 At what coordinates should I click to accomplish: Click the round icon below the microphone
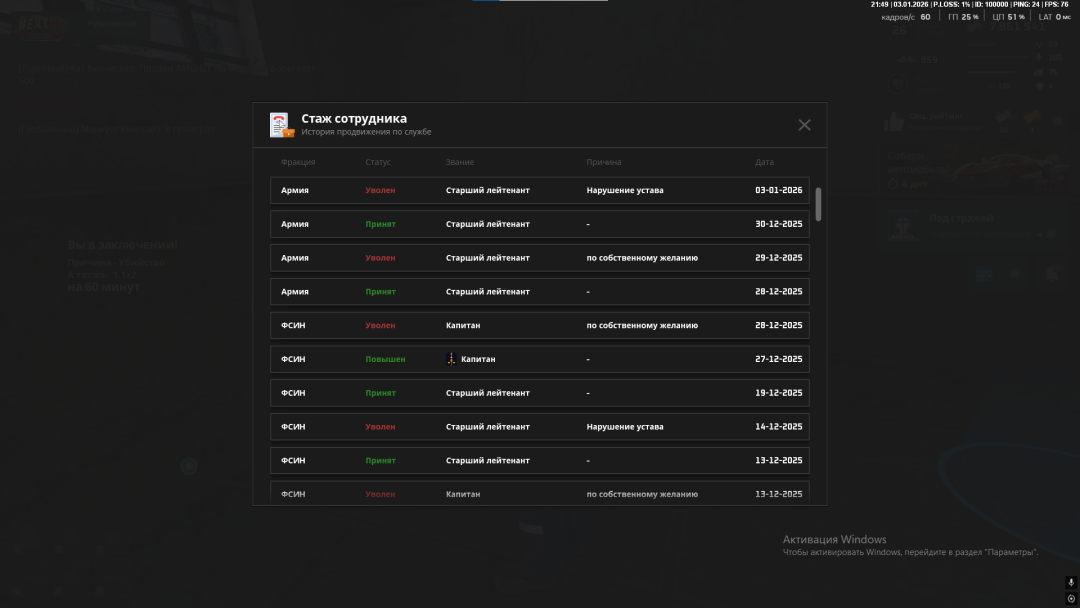tap(1071, 598)
